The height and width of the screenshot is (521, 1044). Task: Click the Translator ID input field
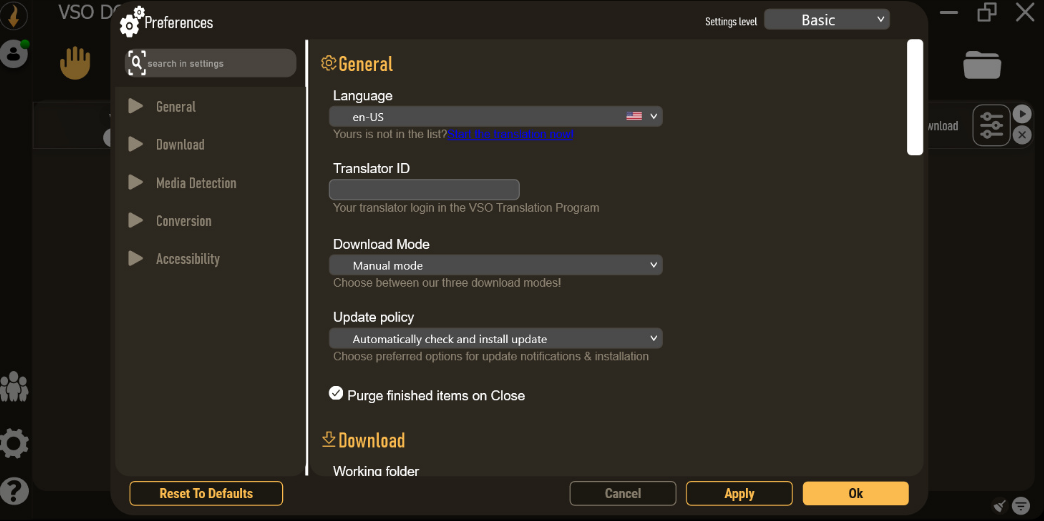coord(424,189)
